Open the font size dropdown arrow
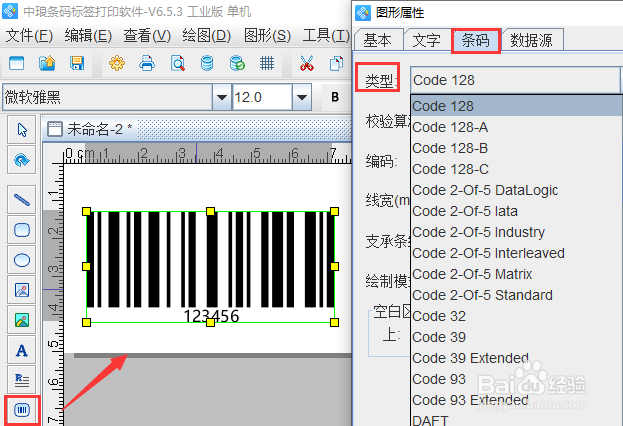This screenshot has width=623, height=426. pos(302,97)
